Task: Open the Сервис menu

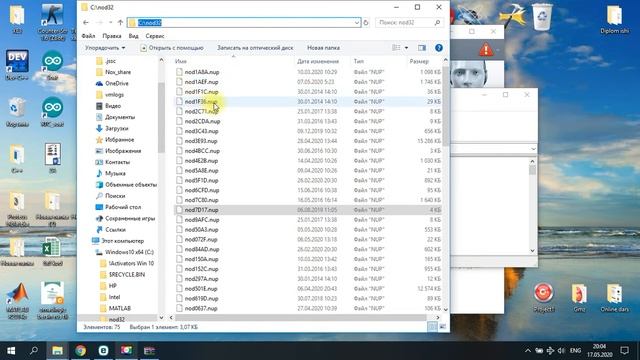Action: [155, 36]
